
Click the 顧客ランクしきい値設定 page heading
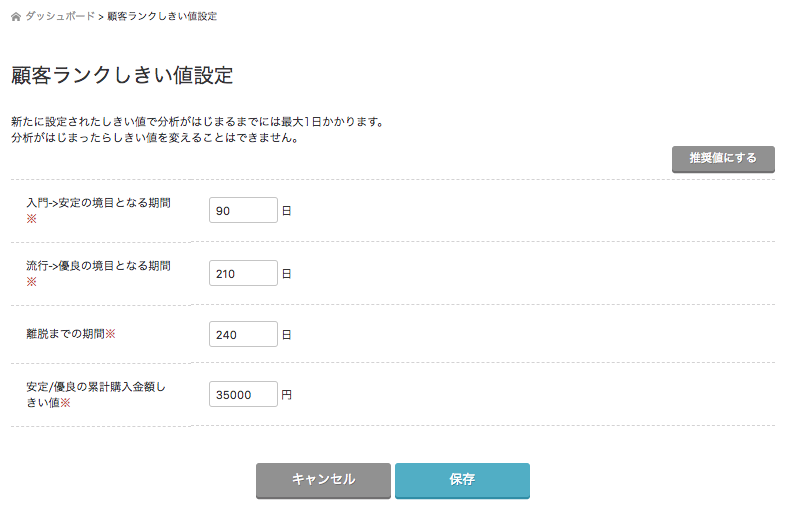[121, 76]
